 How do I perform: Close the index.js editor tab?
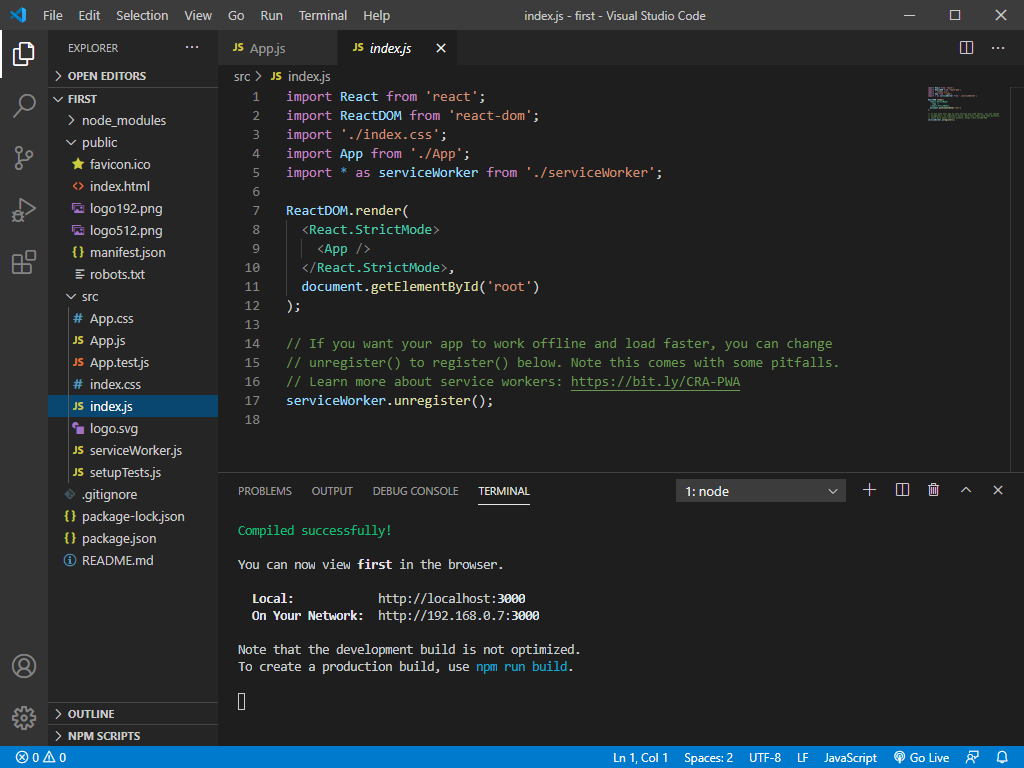point(441,48)
